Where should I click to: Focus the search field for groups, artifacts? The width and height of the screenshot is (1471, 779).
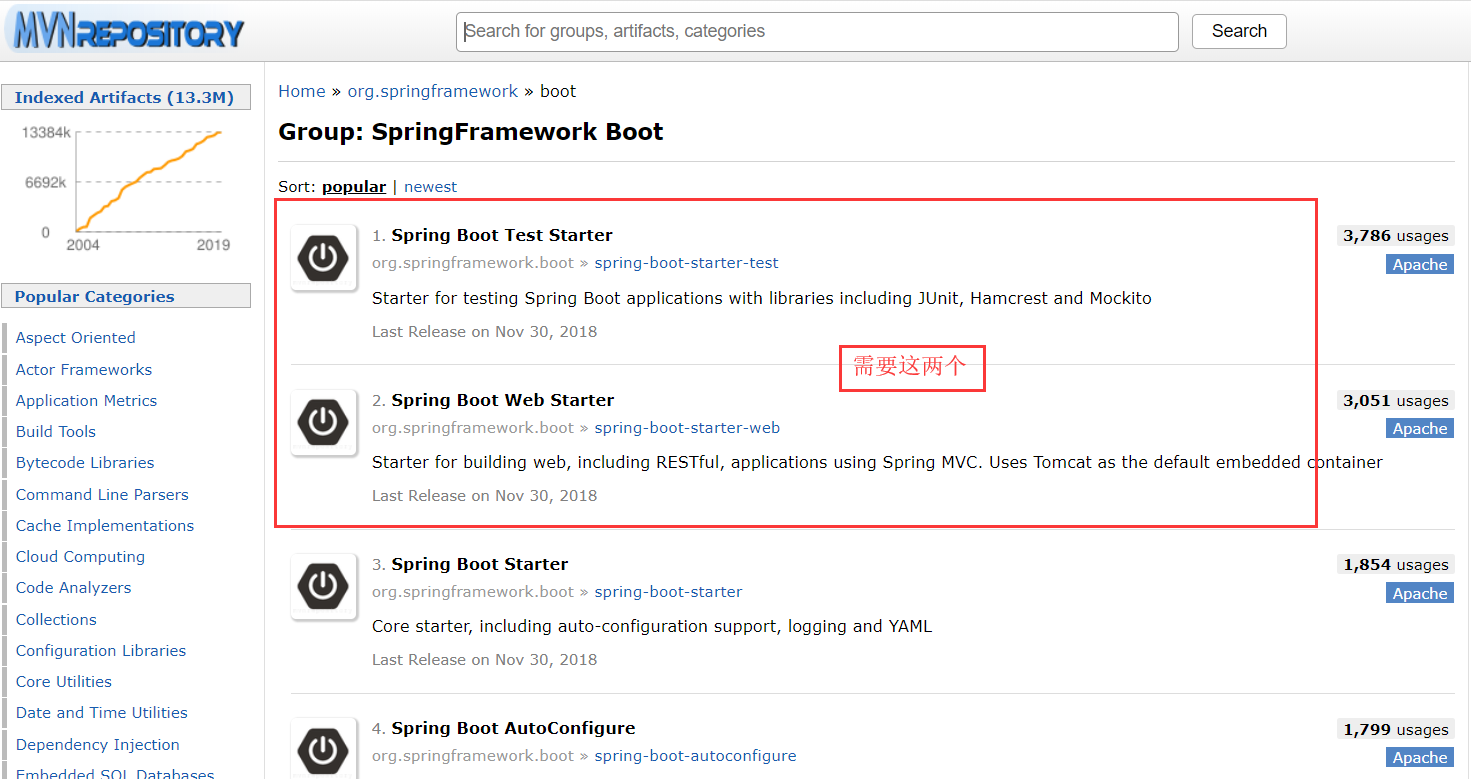coord(817,31)
